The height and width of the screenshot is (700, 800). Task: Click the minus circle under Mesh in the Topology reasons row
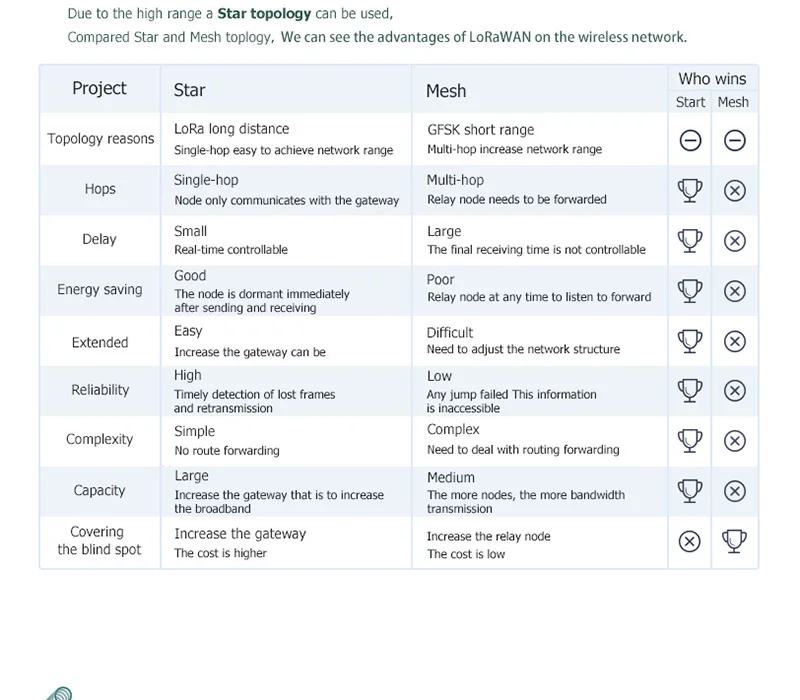[735, 140]
